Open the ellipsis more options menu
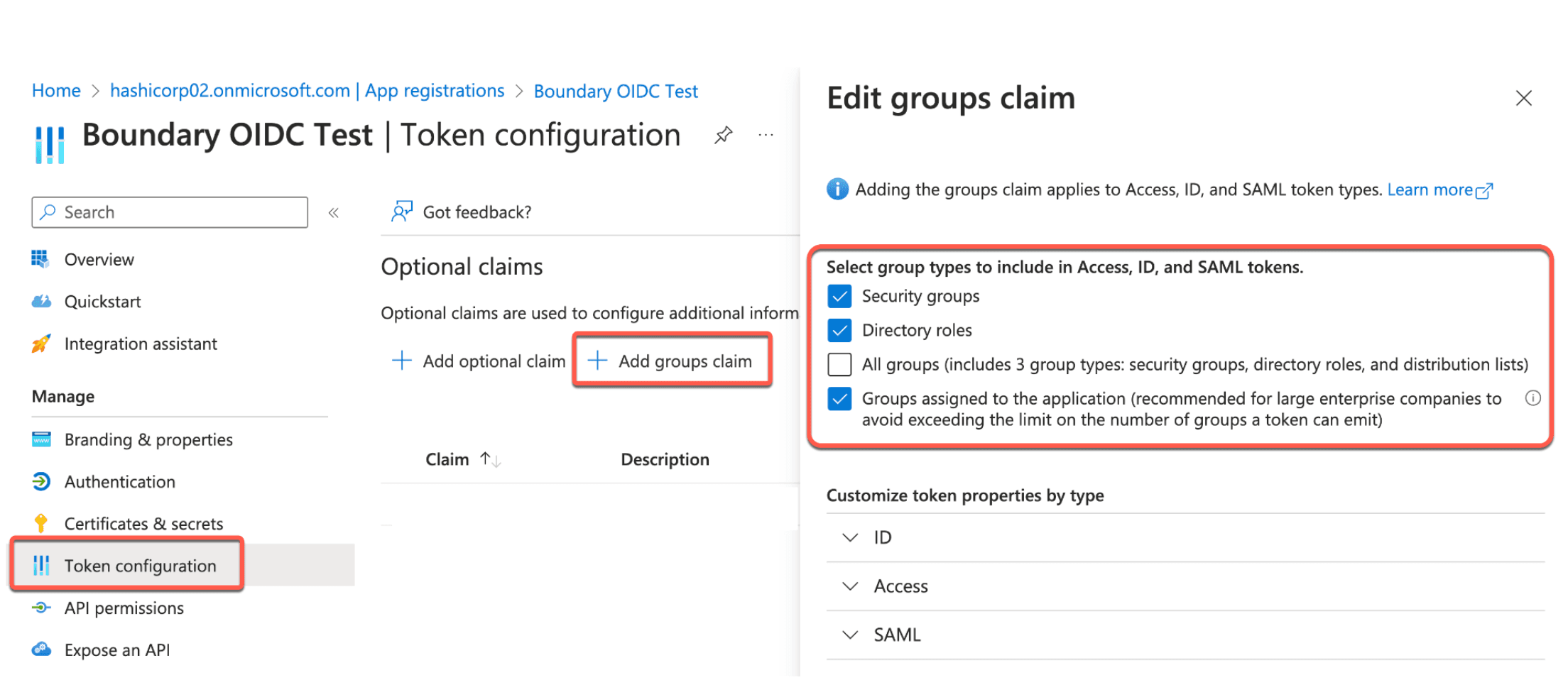The image size is (1568, 680). 766,135
